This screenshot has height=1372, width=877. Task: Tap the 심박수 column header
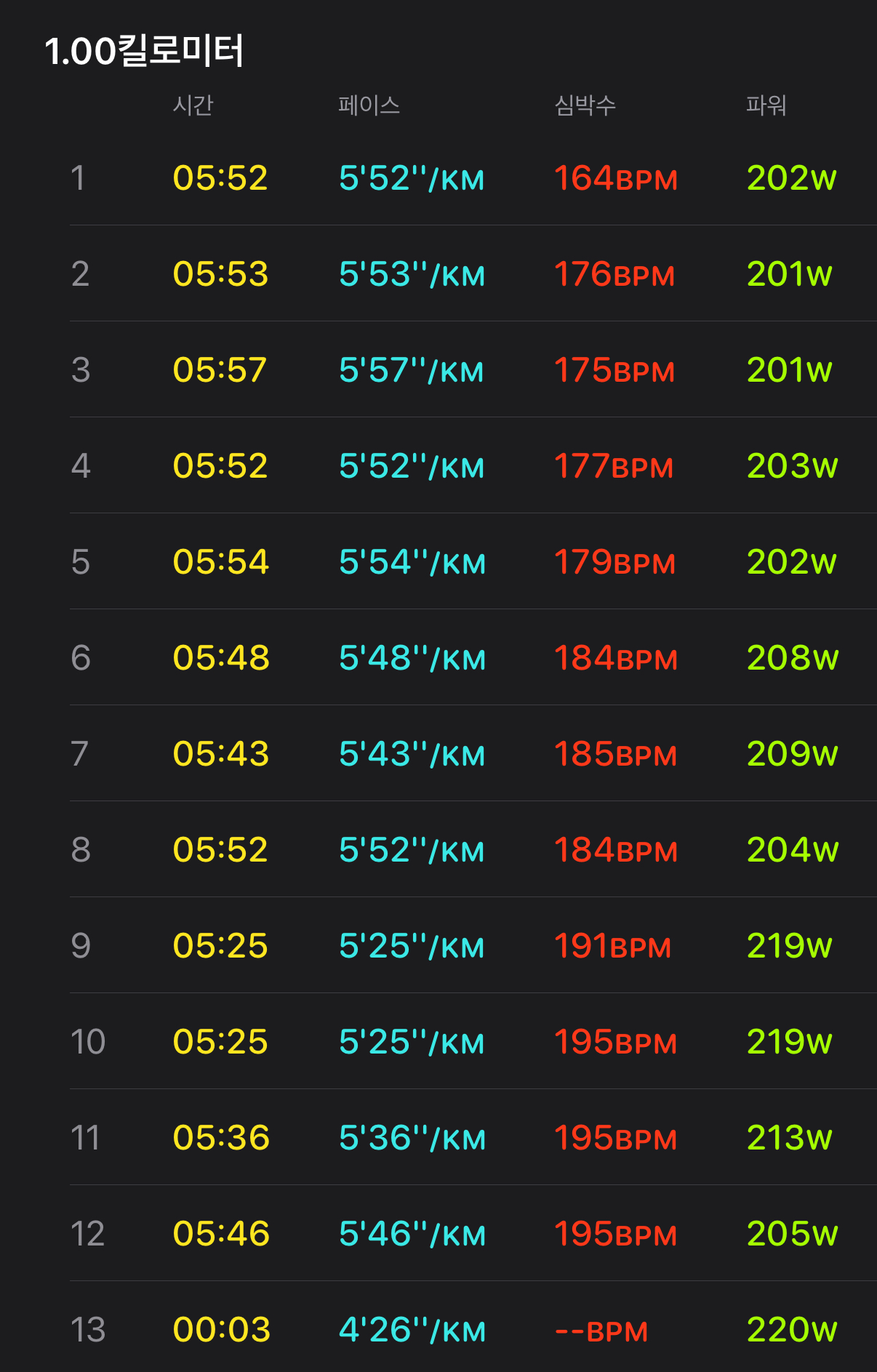(x=585, y=105)
